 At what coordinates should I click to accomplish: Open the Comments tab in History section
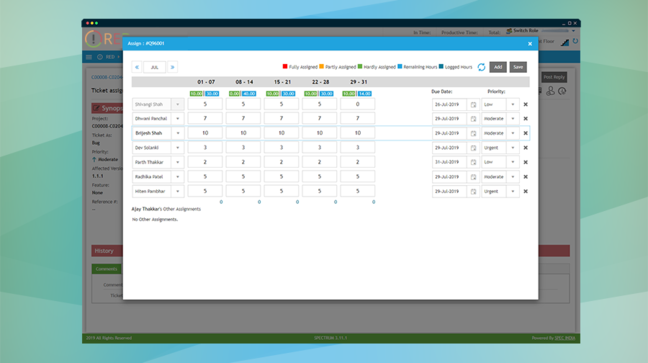pos(107,269)
